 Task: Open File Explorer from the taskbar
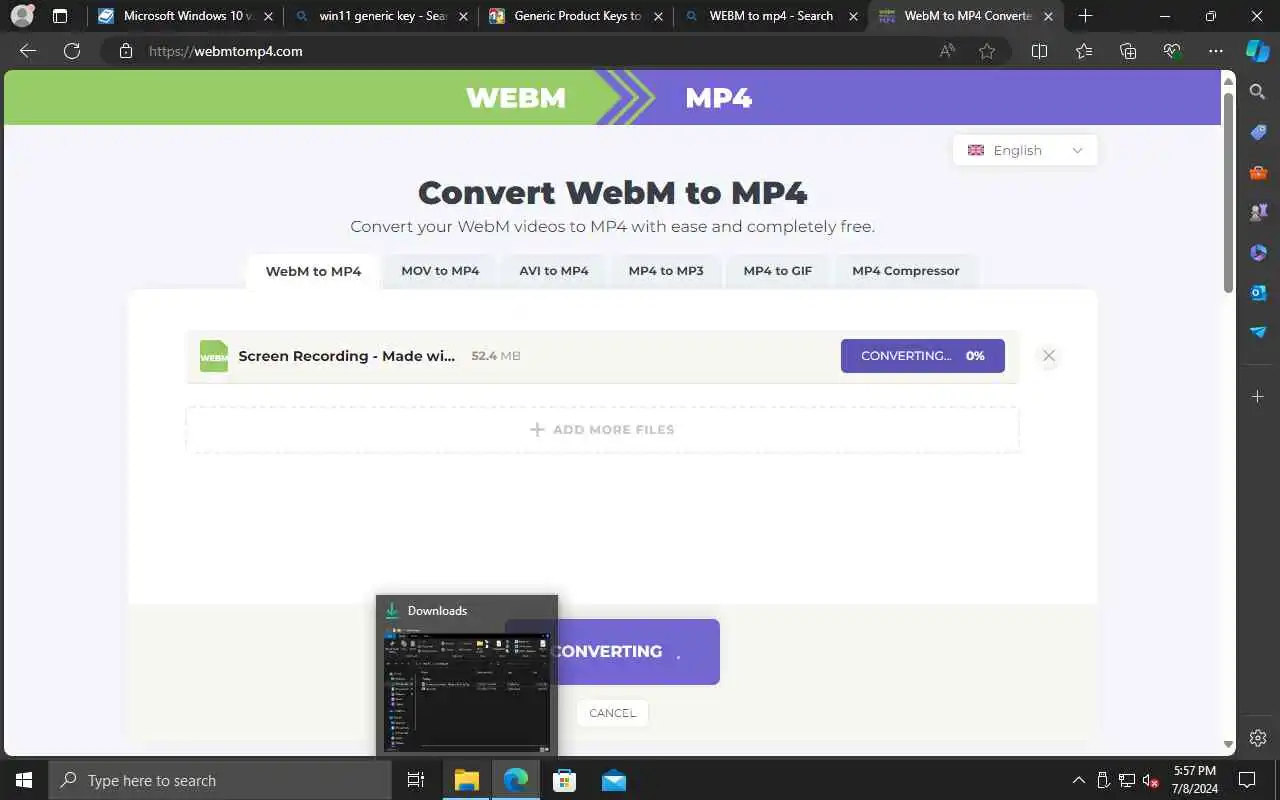[467, 780]
